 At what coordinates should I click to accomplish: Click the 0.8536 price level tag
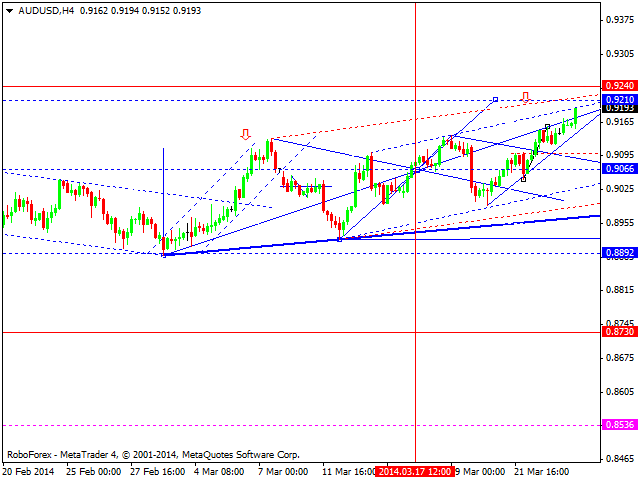[x=619, y=425]
